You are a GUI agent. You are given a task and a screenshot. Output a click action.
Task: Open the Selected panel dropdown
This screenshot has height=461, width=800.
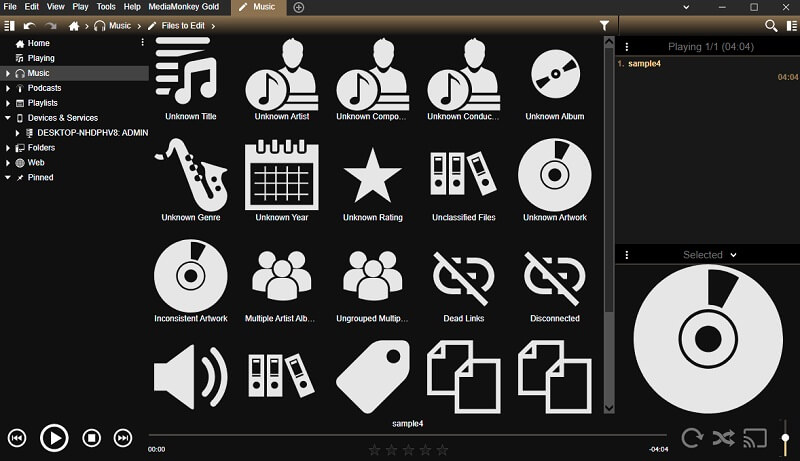733,255
